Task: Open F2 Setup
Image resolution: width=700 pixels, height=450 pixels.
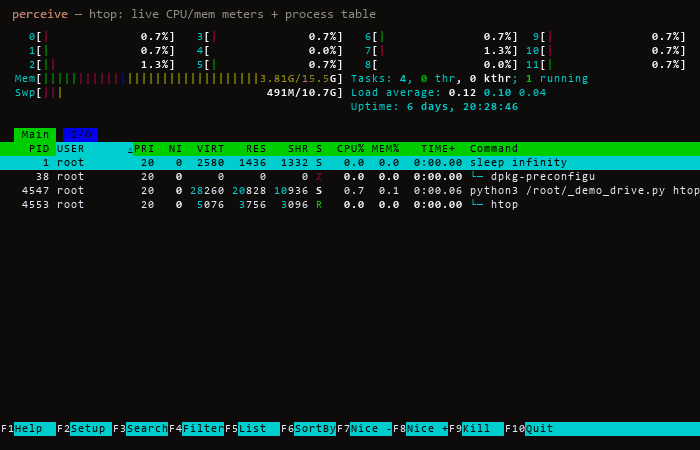Action: point(84,429)
